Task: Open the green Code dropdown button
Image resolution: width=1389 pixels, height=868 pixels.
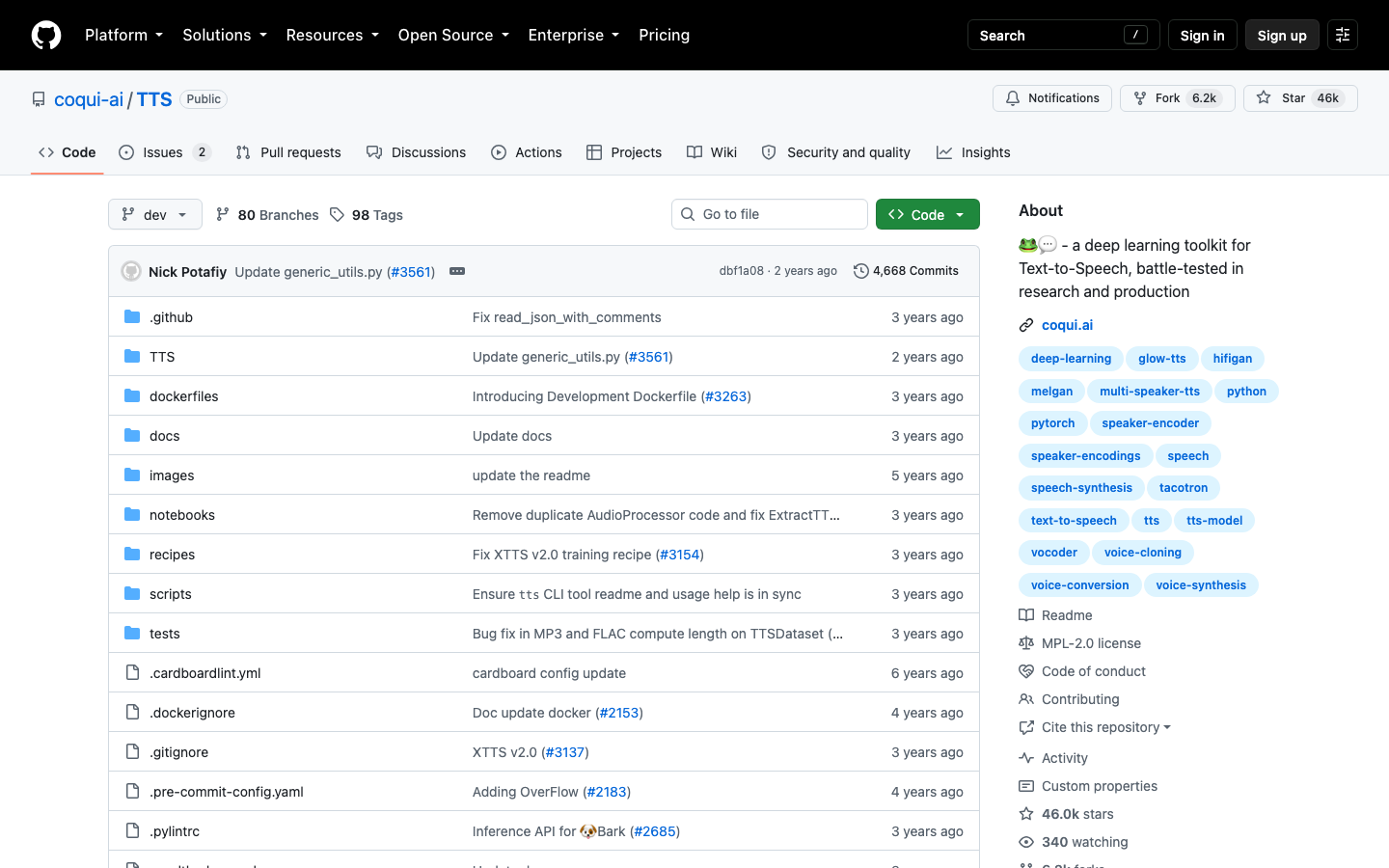Action: tap(928, 214)
